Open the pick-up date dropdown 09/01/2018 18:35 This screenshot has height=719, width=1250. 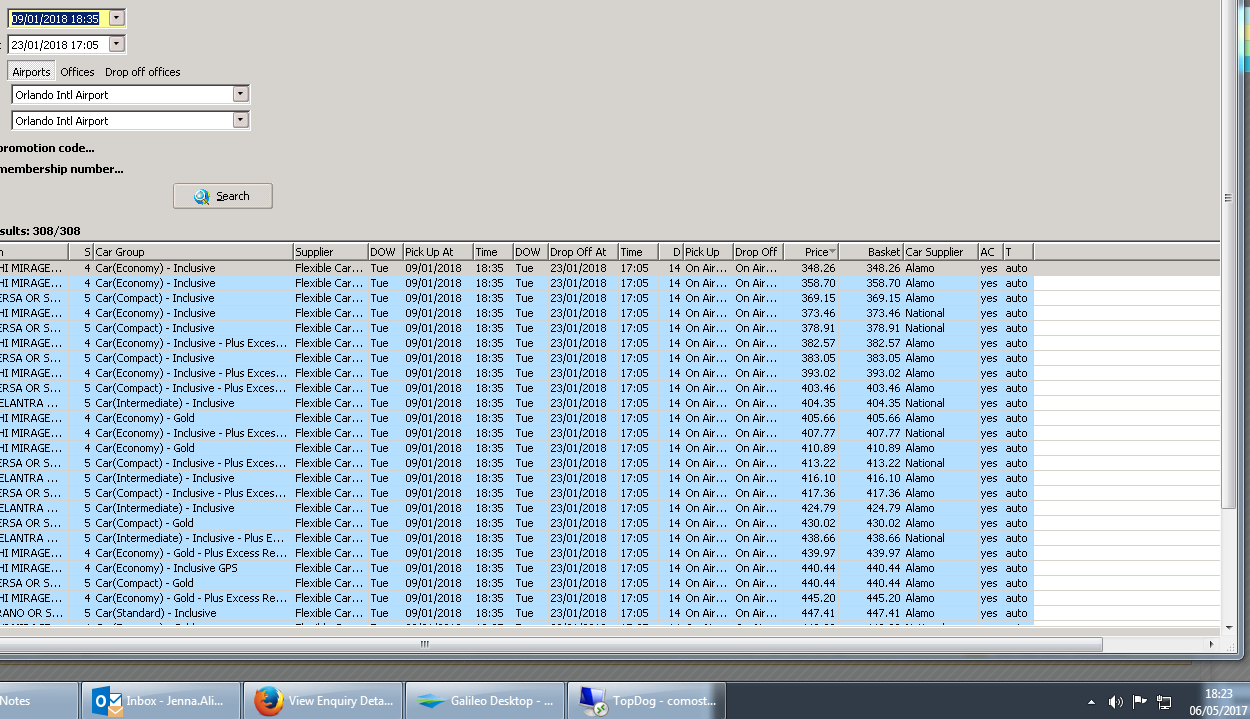coord(117,18)
